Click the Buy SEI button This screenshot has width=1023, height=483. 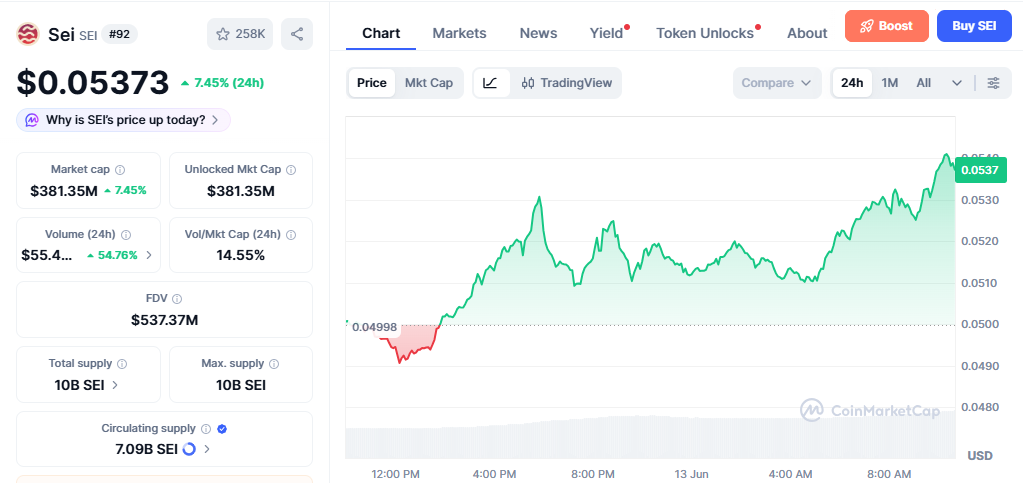974,26
